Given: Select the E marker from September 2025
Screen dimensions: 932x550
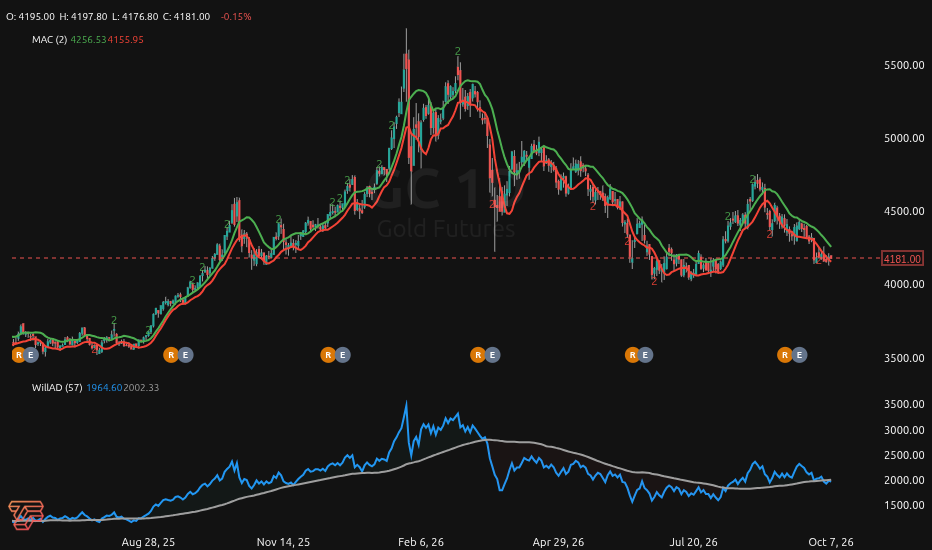Looking at the screenshot, I should click(x=185, y=355).
